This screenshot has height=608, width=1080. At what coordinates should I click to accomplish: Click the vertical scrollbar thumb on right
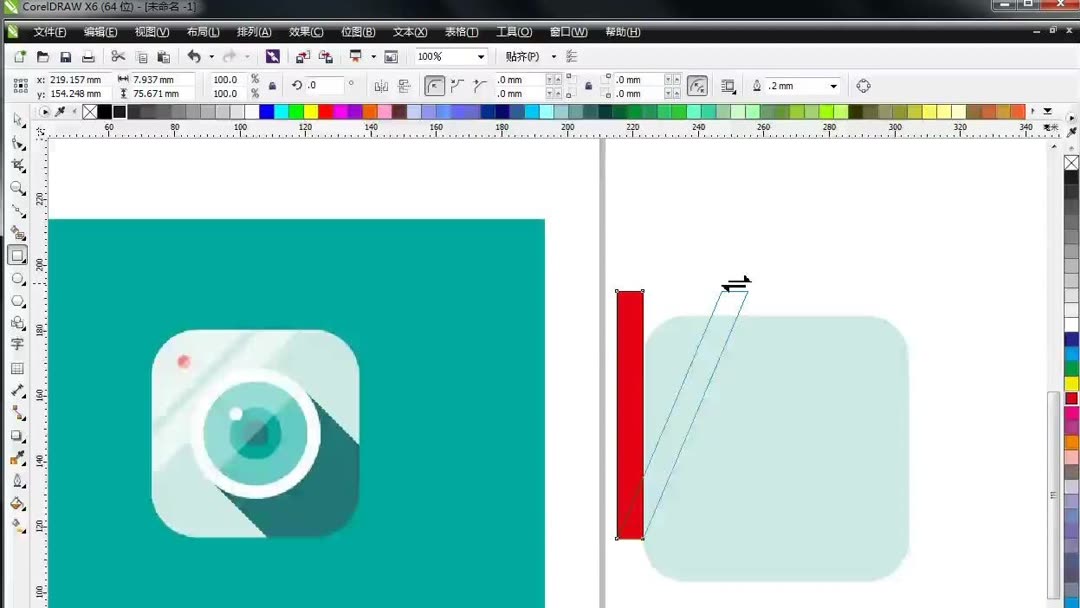tap(1053, 493)
